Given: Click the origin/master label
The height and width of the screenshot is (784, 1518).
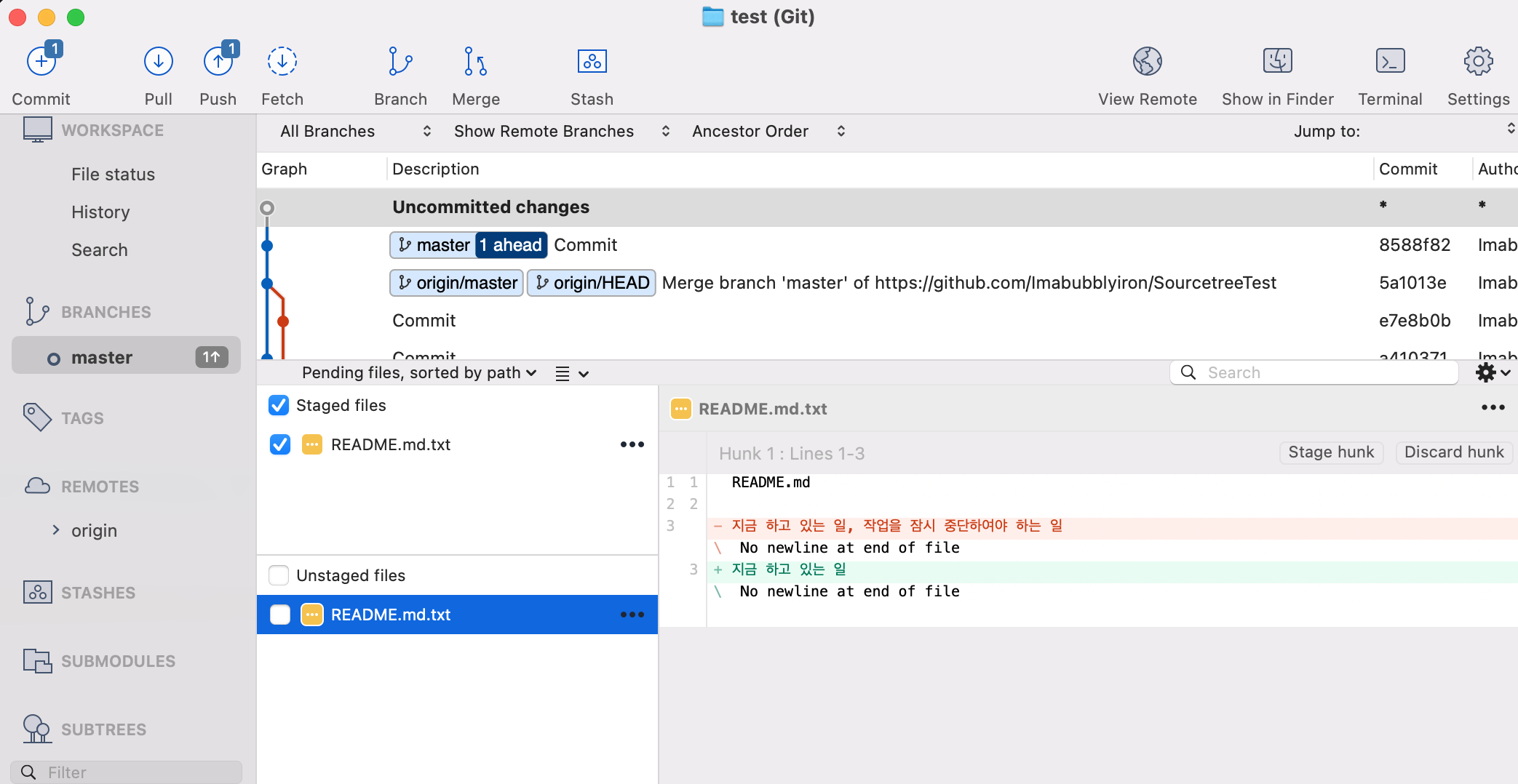Looking at the screenshot, I should pyautogui.click(x=456, y=283).
